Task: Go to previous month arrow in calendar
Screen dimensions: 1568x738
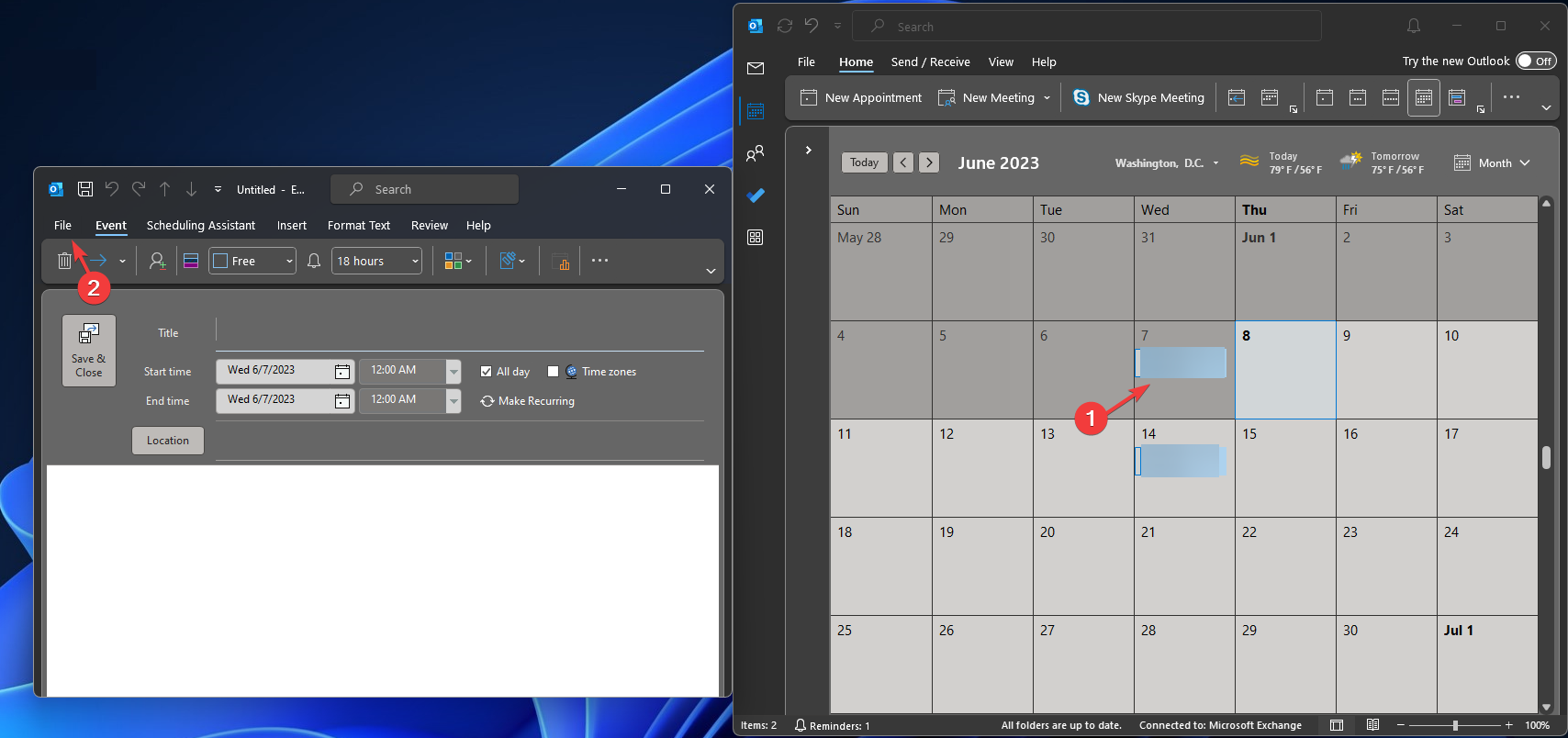Action: point(904,162)
